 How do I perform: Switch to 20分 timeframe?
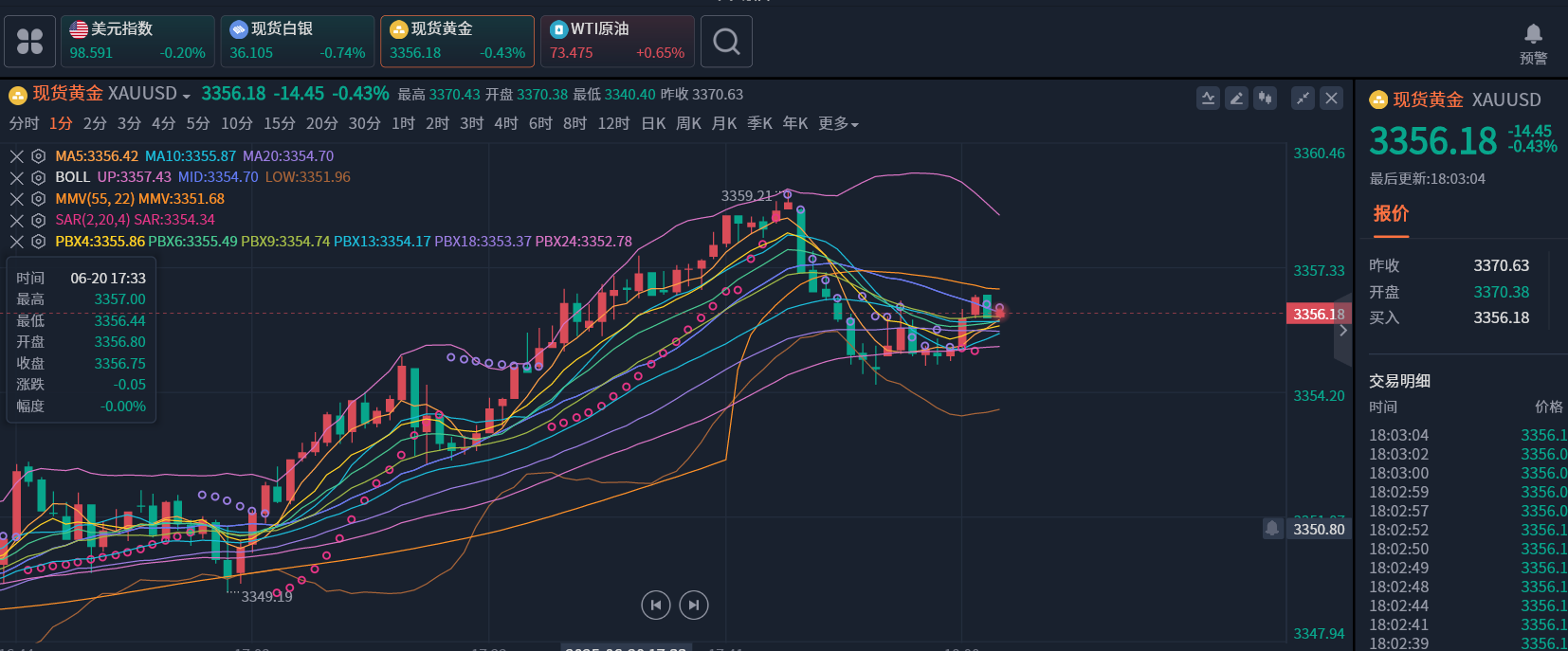pos(321,124)
